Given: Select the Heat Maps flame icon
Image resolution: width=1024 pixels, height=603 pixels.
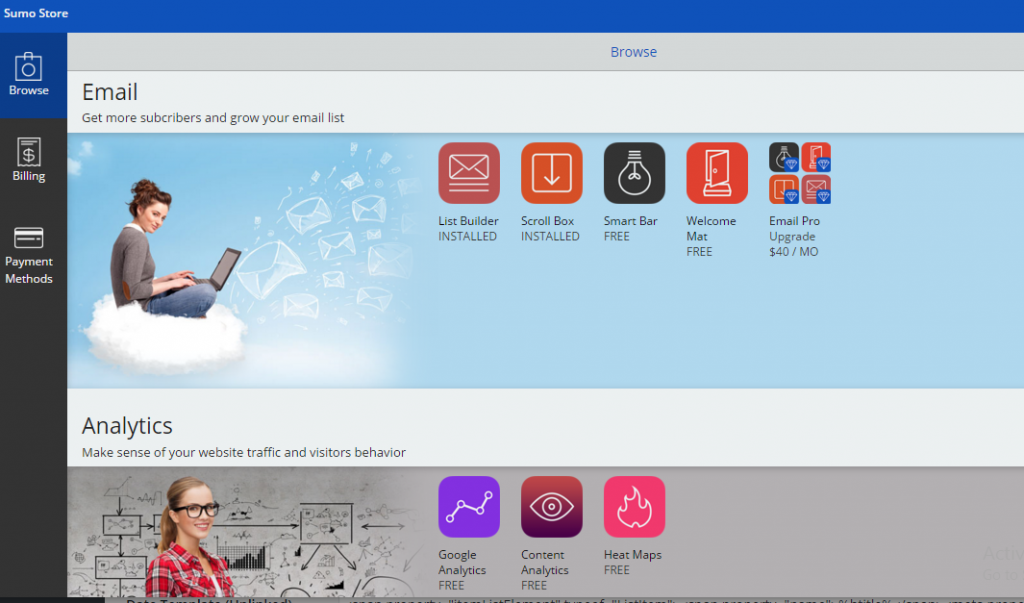Looking at the screenshot, I should [634, 507].
